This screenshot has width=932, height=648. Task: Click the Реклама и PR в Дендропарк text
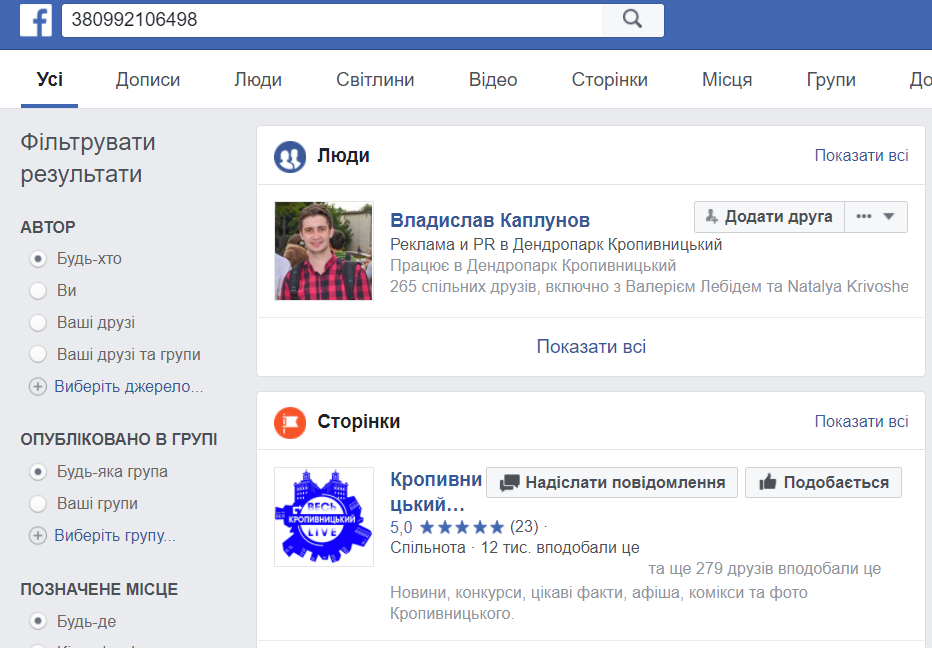tap(556, 244)
